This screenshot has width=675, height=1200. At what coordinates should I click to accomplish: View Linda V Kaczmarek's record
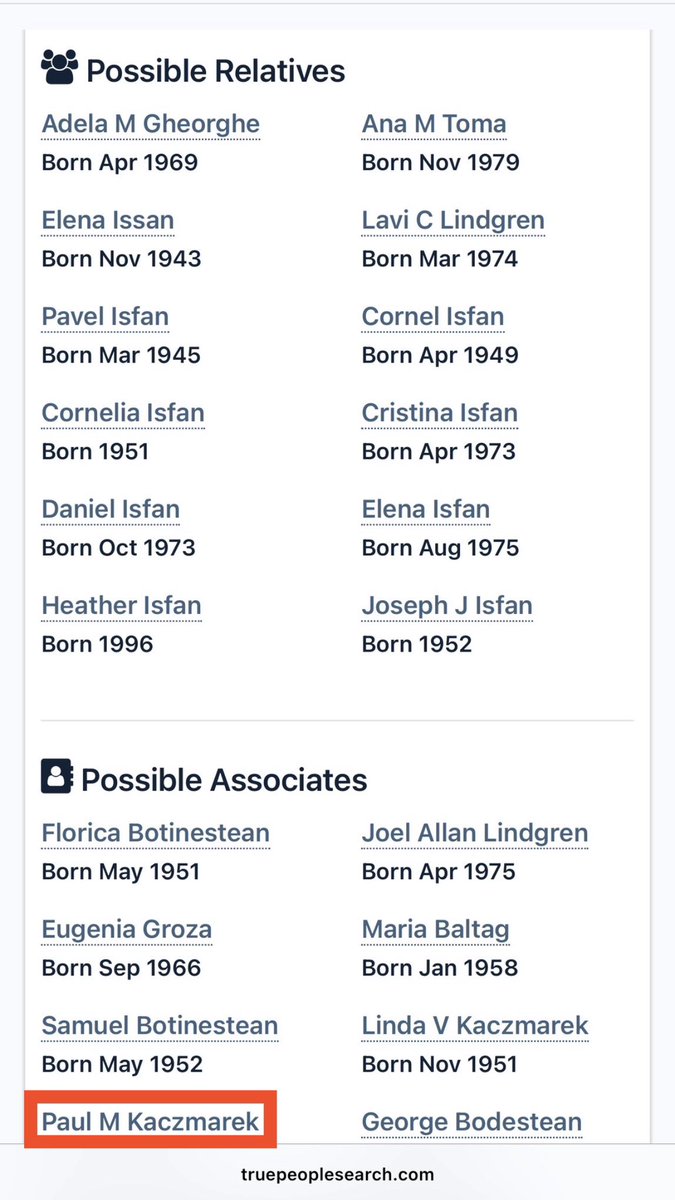(x=475, y=1026)
